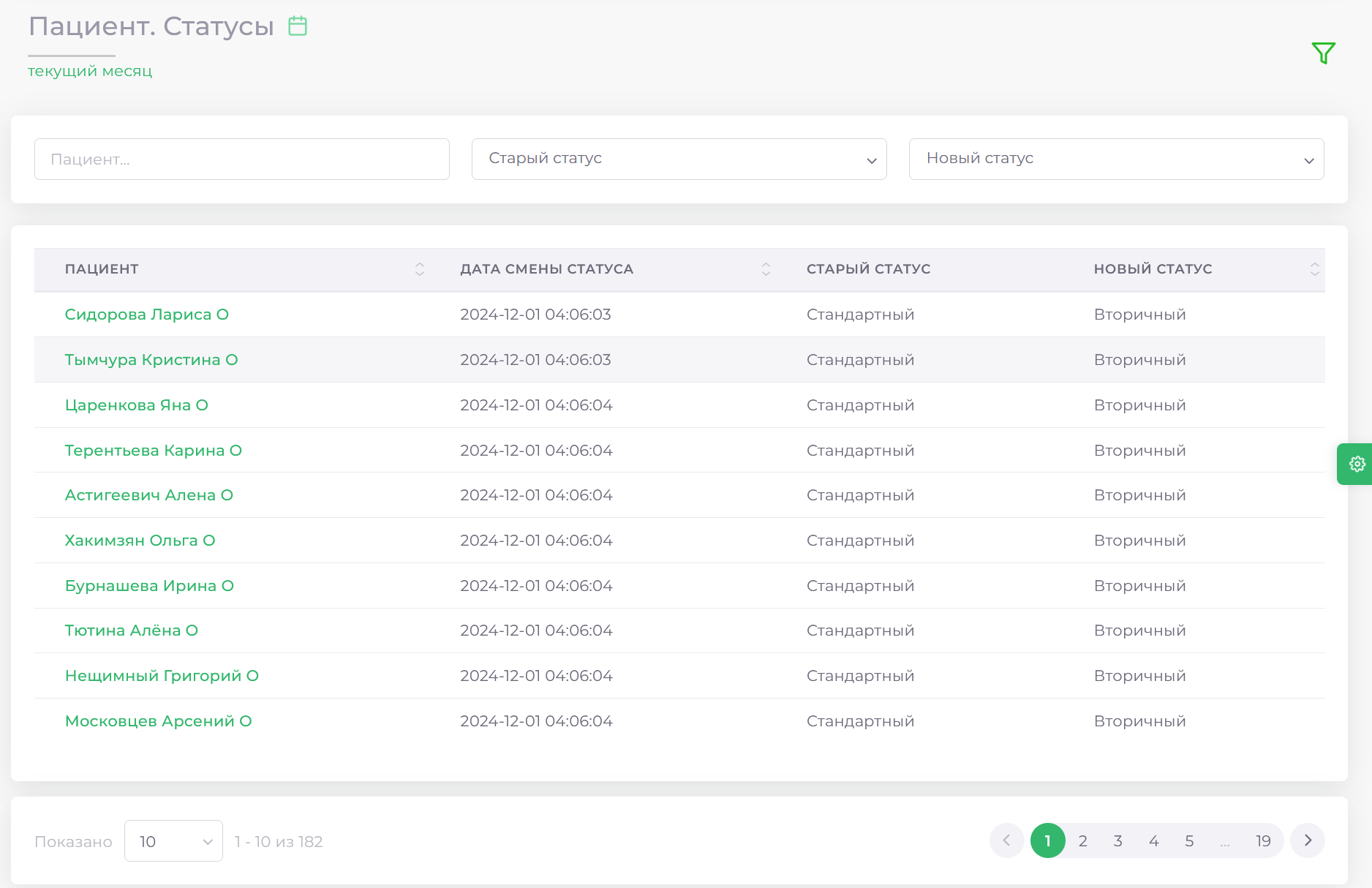1372x888 pixels.
Task: Click the Пациент column header
Action: click(x=102, y=269)
